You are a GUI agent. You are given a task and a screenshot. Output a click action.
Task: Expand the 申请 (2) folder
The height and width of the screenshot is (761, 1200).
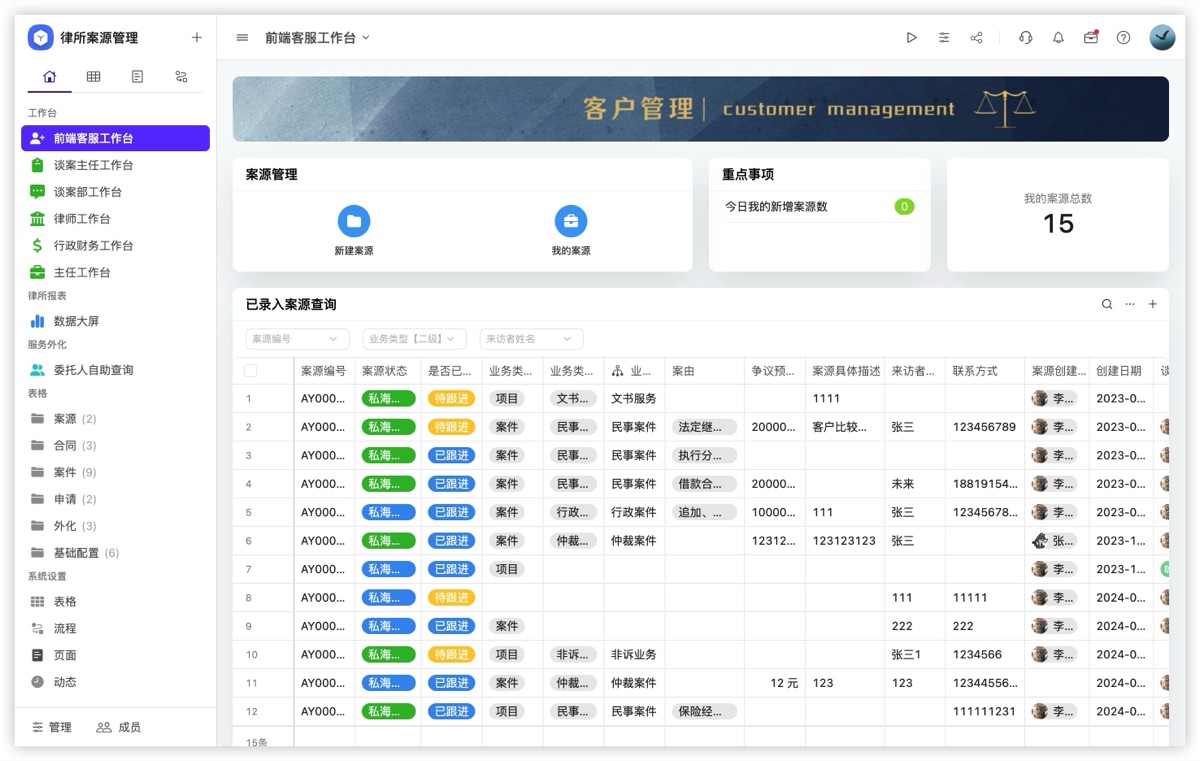(115, 499)
